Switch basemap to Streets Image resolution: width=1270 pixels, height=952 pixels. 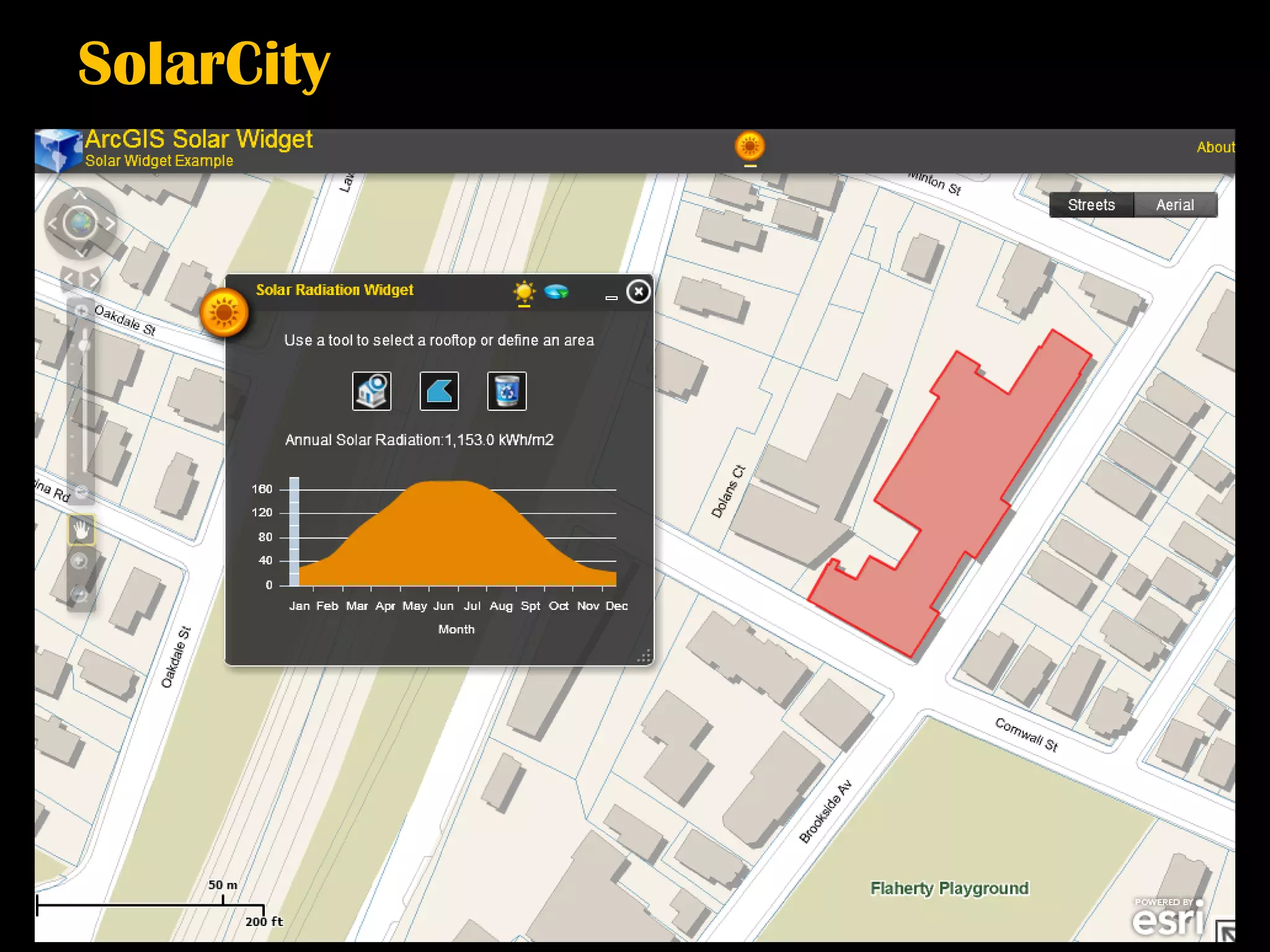(1091, 205)
